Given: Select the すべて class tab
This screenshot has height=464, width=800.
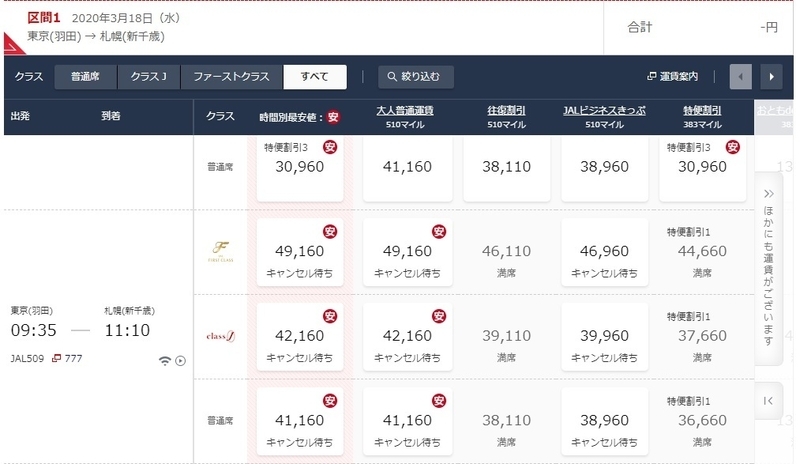Looking at the screenshot, I should point(315,77).
